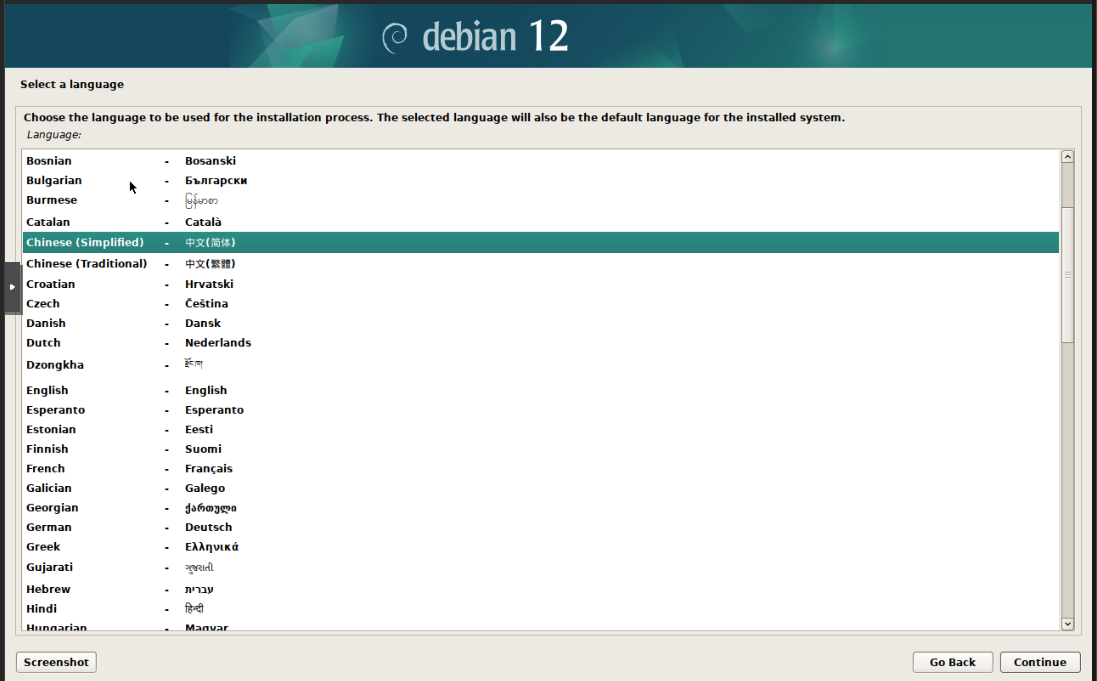
Task: Select Galician language row
Action: pos(541,489)
